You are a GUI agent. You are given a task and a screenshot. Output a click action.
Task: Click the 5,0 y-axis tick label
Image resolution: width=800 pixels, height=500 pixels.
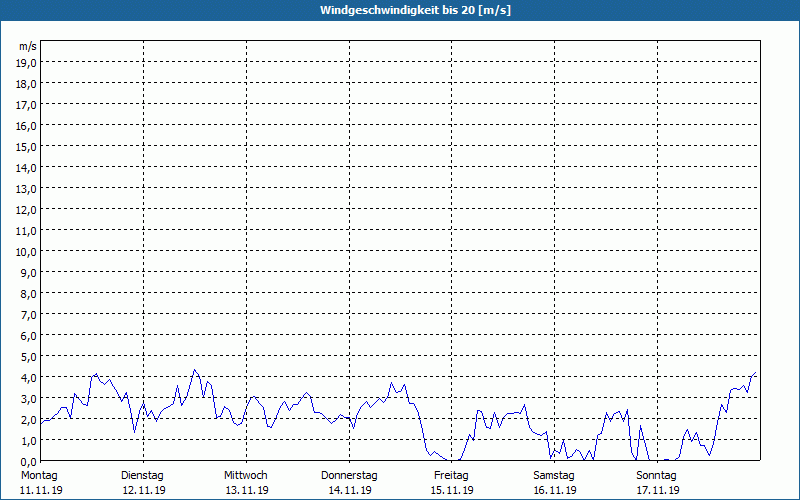pyautogui.click(x=29, y=357)
